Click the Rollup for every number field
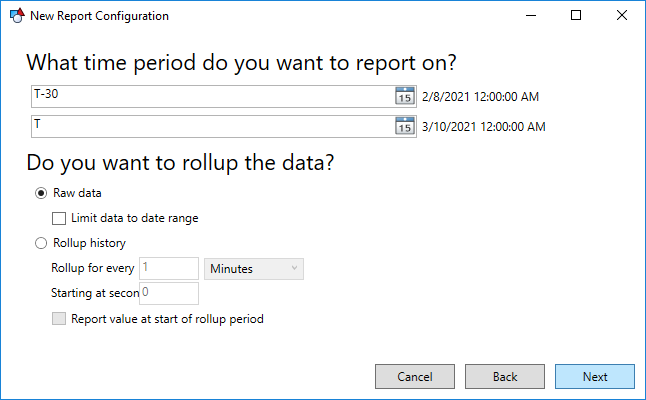The image size is (646, 400). pyautogui.click(x=169, y=269)
